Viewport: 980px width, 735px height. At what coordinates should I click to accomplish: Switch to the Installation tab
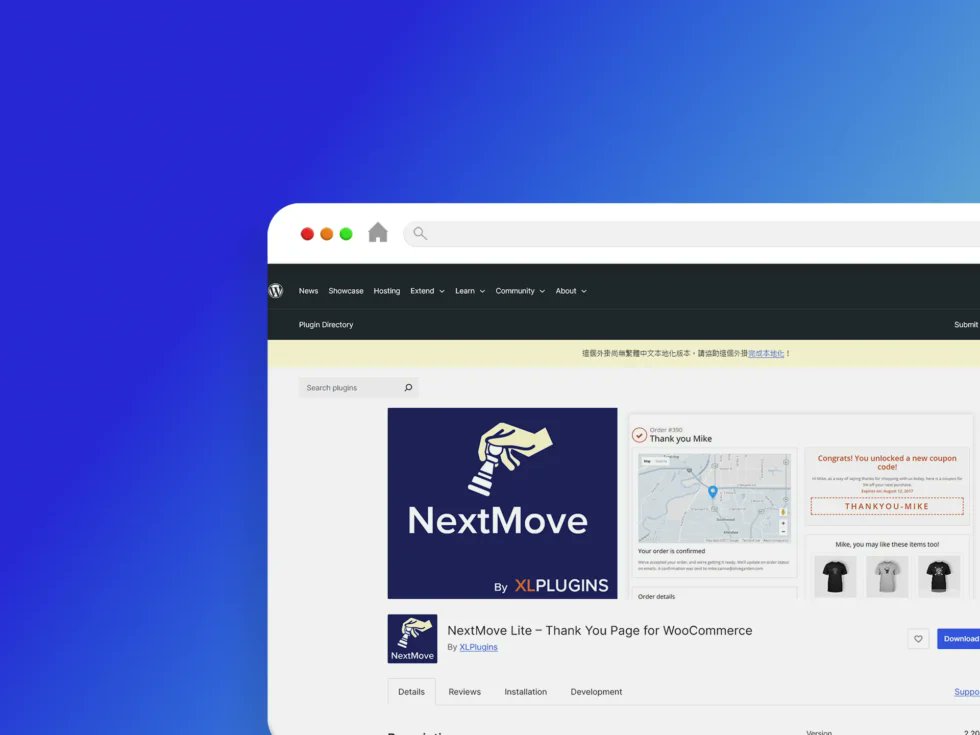pyautogui.click(x=525, y=692)
